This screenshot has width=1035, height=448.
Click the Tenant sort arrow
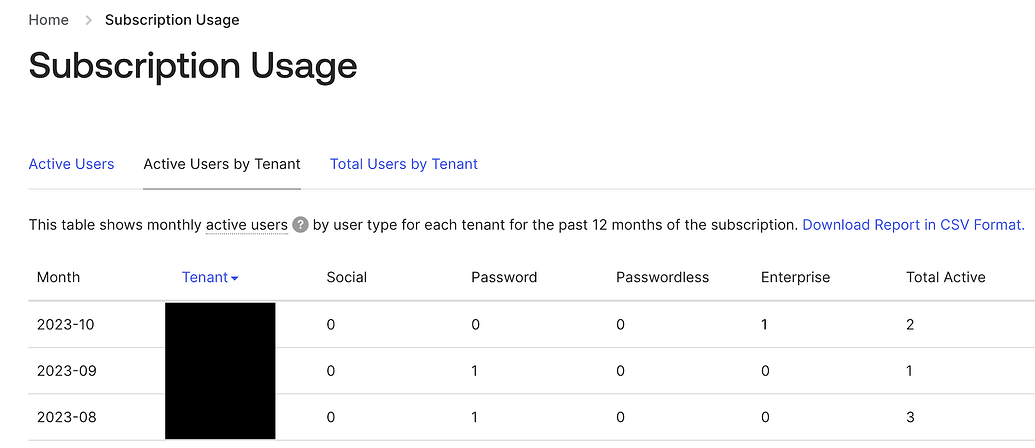click(x=235, y=278)
